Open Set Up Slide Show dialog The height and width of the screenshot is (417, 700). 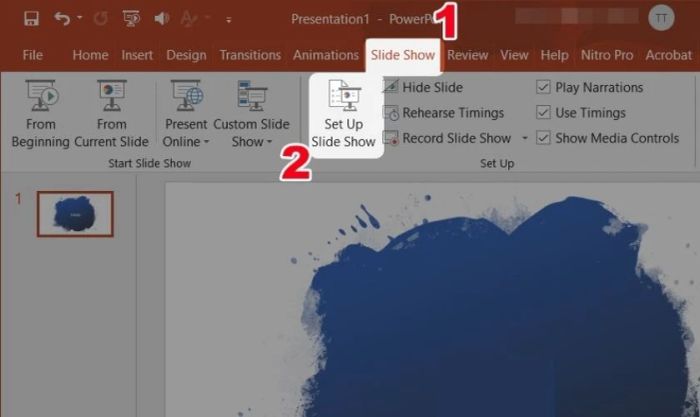pos(343,114)
